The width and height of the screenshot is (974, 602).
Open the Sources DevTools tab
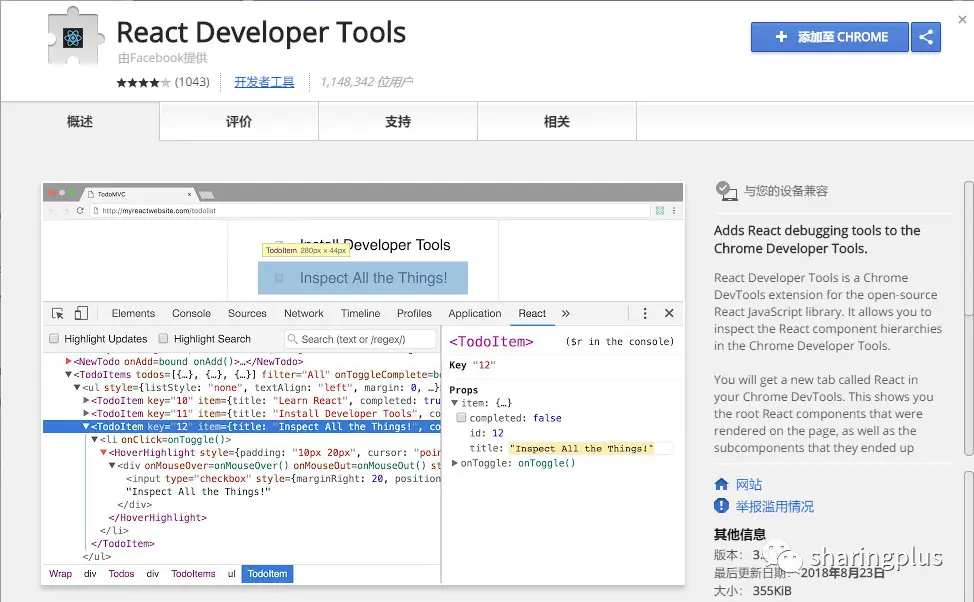[247, 313]
